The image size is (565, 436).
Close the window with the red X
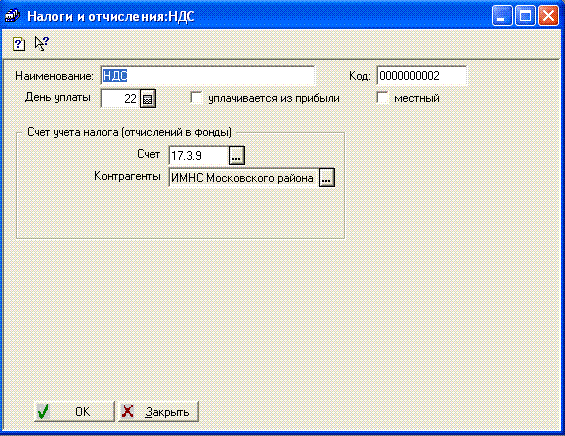[x=548, y=16]
